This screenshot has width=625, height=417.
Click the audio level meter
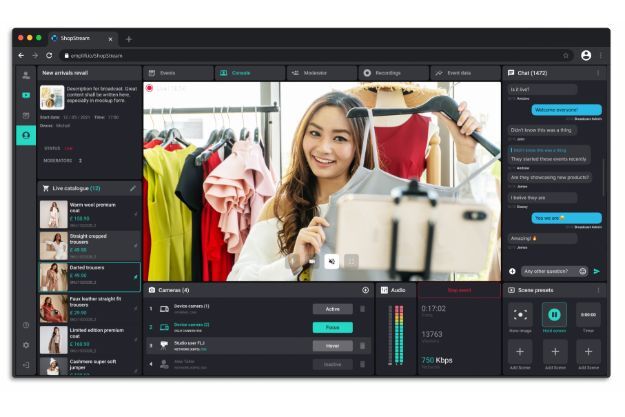pos(396,335)
